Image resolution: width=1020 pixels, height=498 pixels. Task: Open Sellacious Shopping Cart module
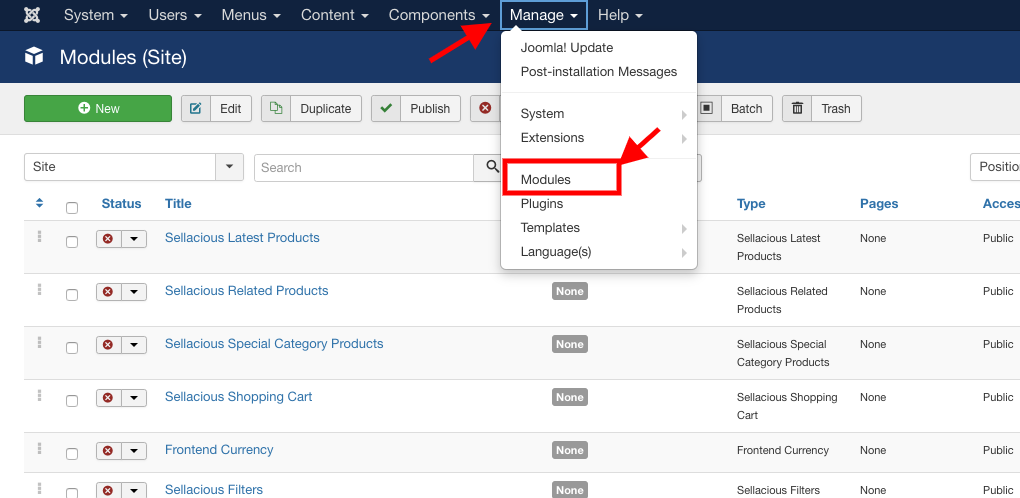239,397
